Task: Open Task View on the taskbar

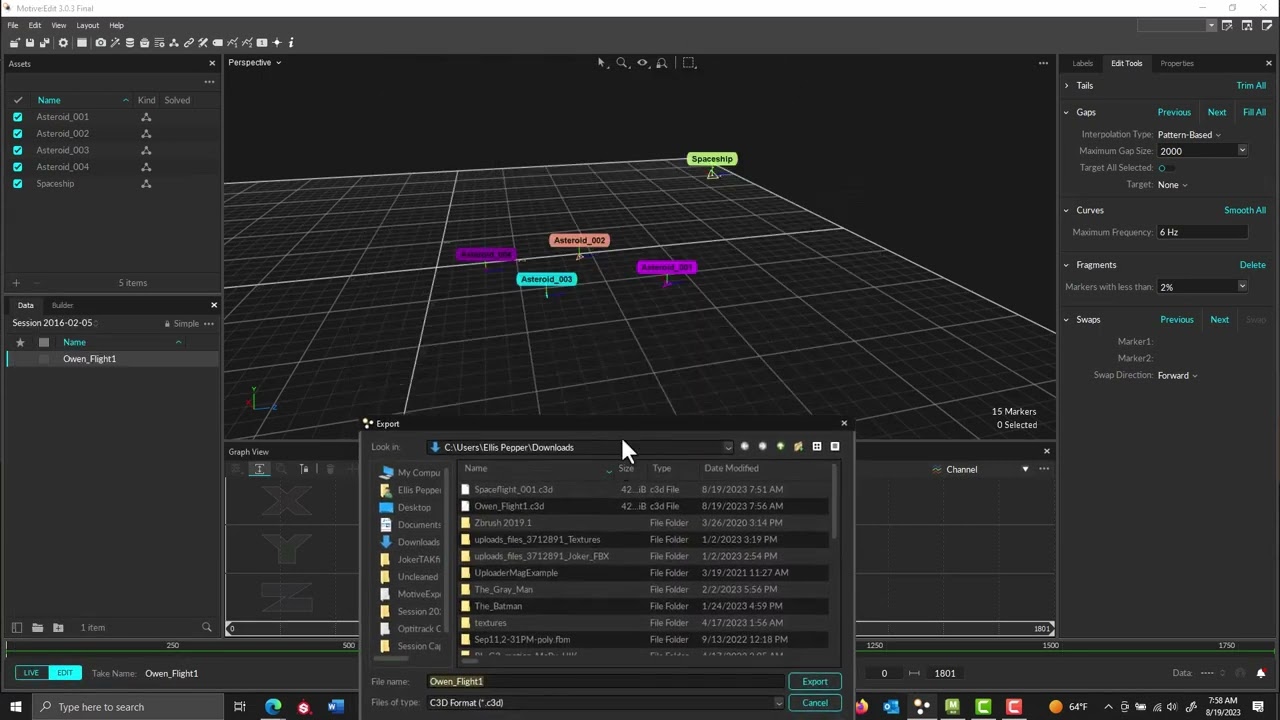Action: [x=240, y=707]
